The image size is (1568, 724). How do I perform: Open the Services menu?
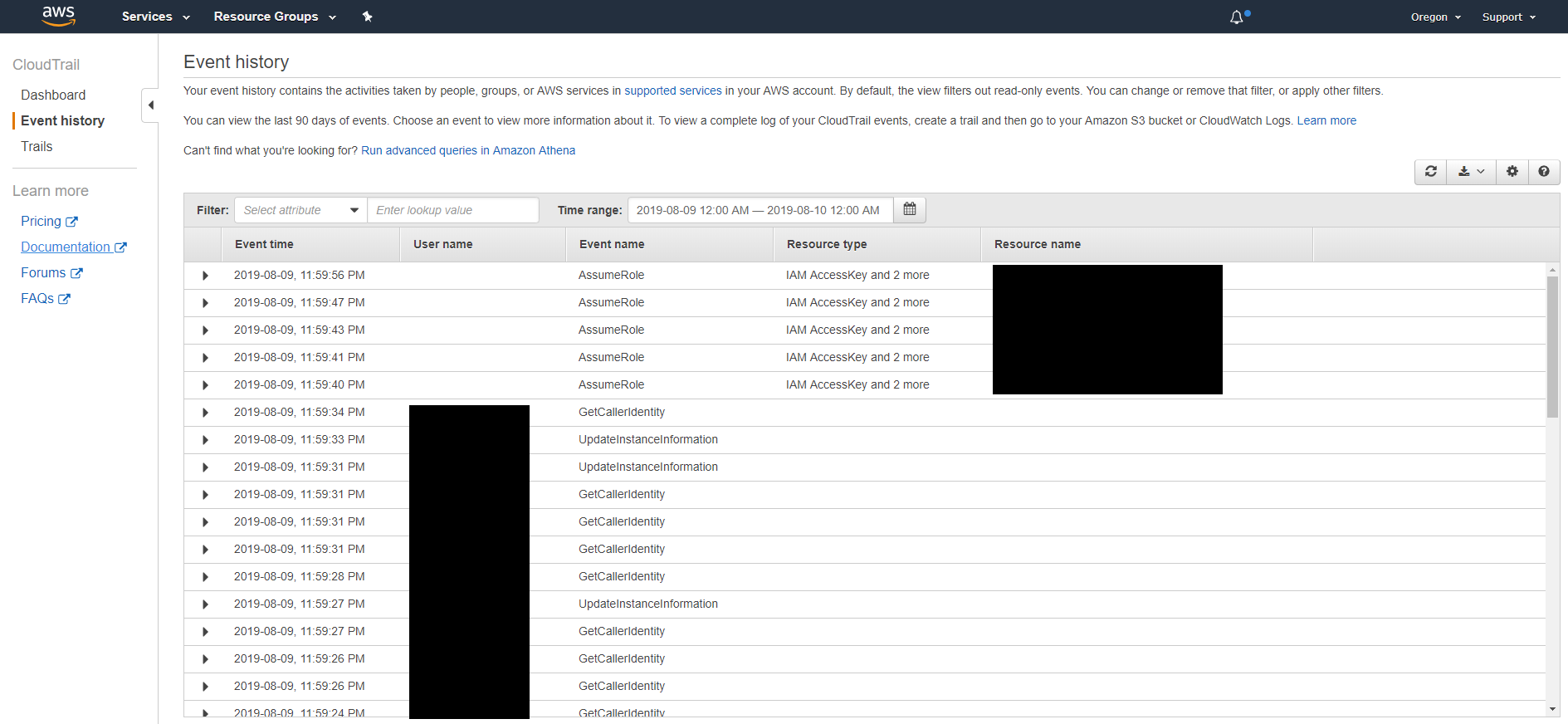click(156, 17)
